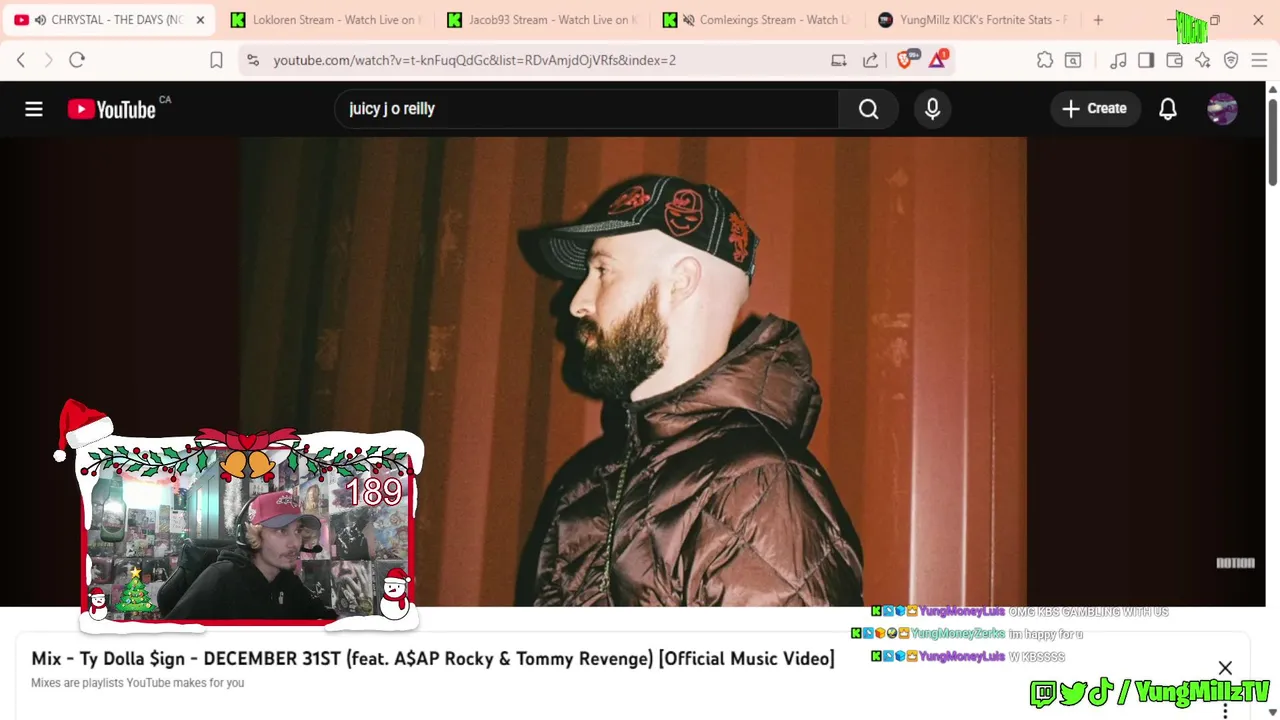This screenshot has height=720, width=1280.
Task: View site information icon in address bar
Action: 253,60
